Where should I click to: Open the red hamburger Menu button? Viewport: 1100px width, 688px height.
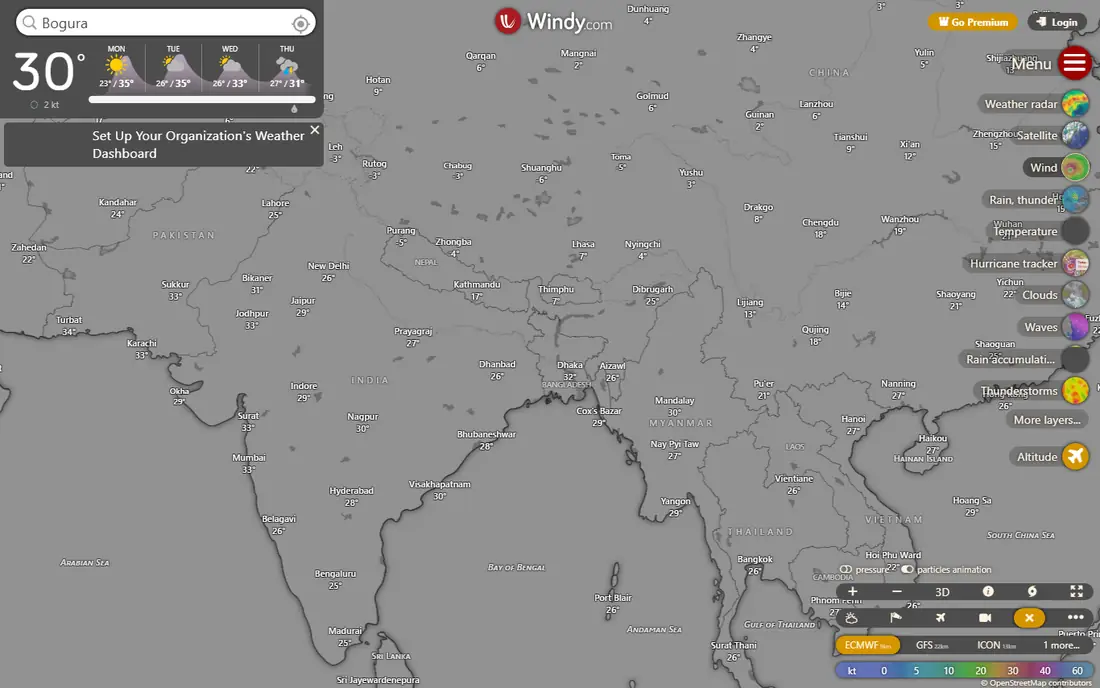pos(1074,63)
